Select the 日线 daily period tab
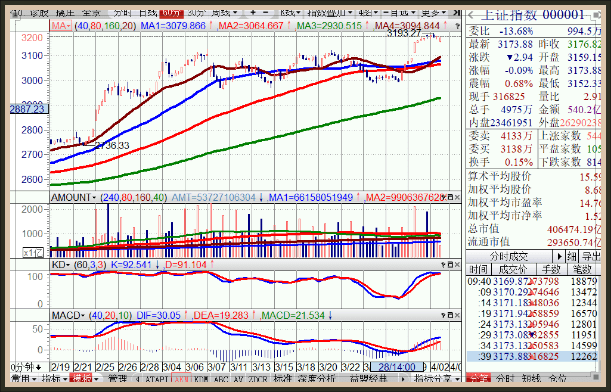The image size is (611, 392). pos(148,13)
